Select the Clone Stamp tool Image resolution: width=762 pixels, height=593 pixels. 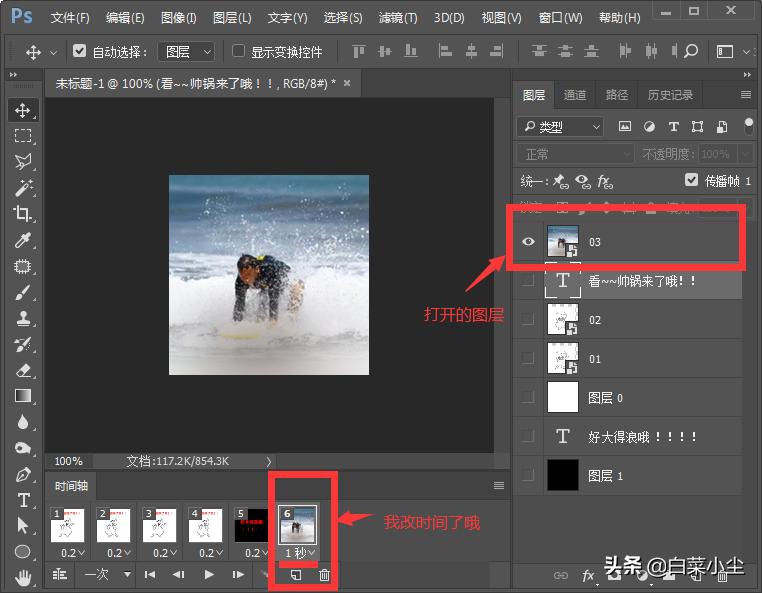pos(22,319)
